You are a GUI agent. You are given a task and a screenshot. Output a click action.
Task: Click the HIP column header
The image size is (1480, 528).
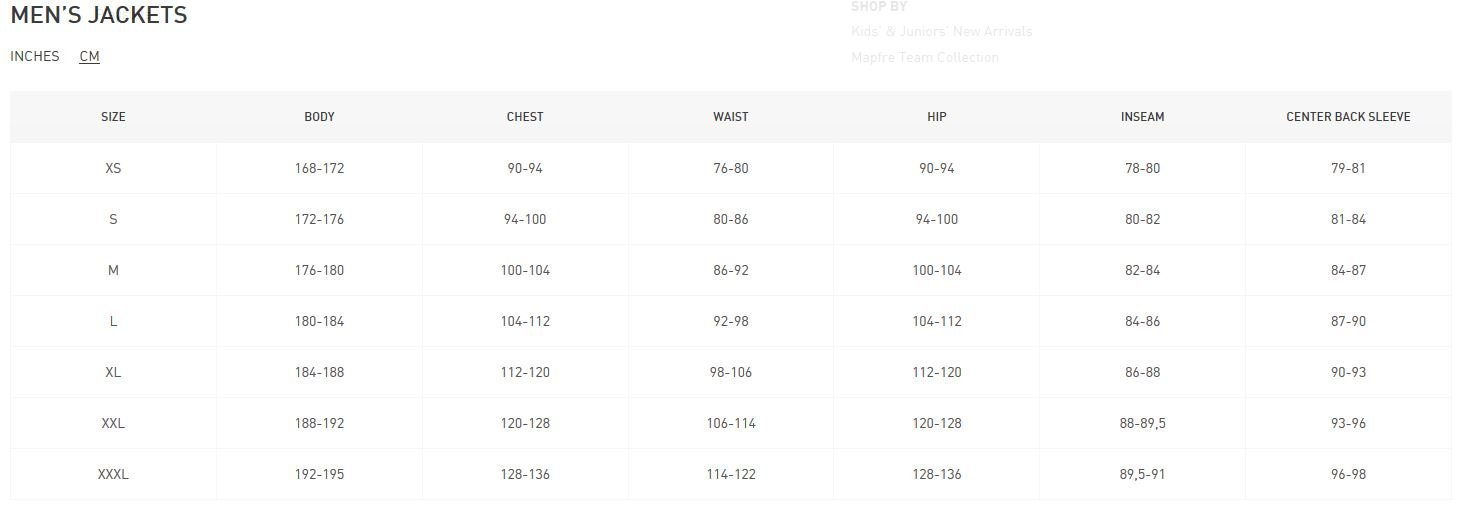click(x=936, y=117)
